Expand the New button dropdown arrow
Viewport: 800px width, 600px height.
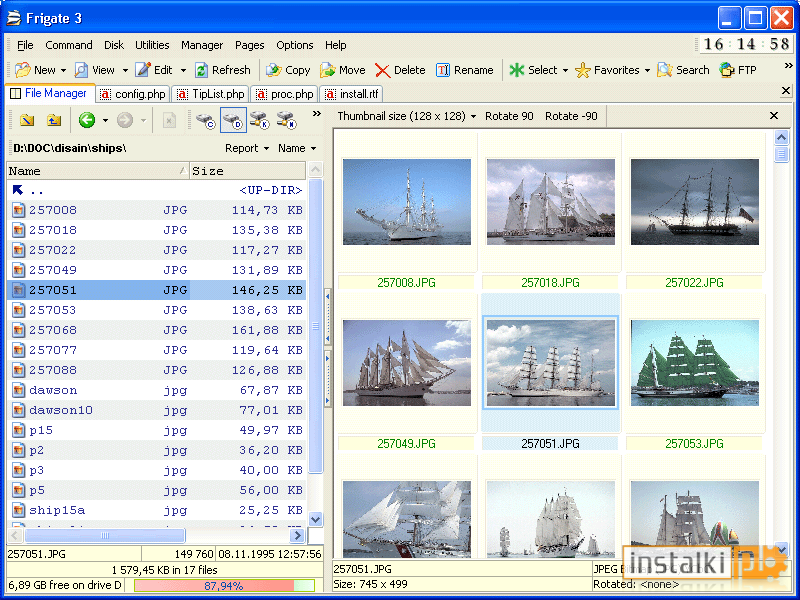[x=63, y=70]
